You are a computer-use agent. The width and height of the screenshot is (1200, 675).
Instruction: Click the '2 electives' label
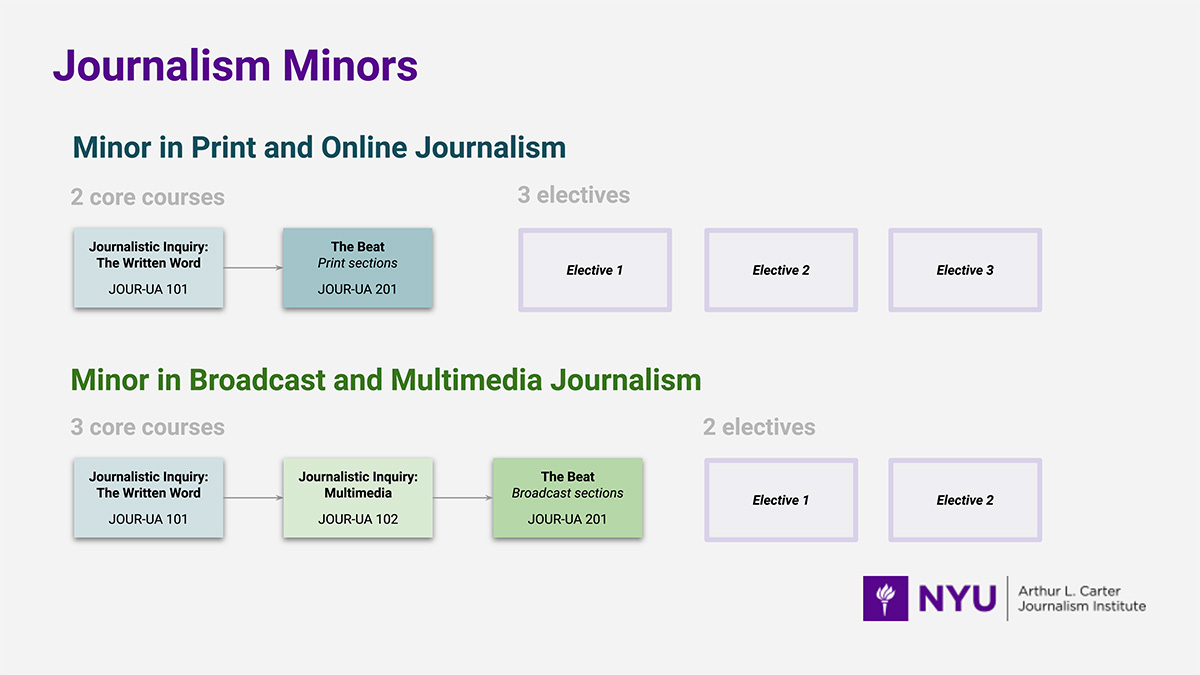click(758, 427)
